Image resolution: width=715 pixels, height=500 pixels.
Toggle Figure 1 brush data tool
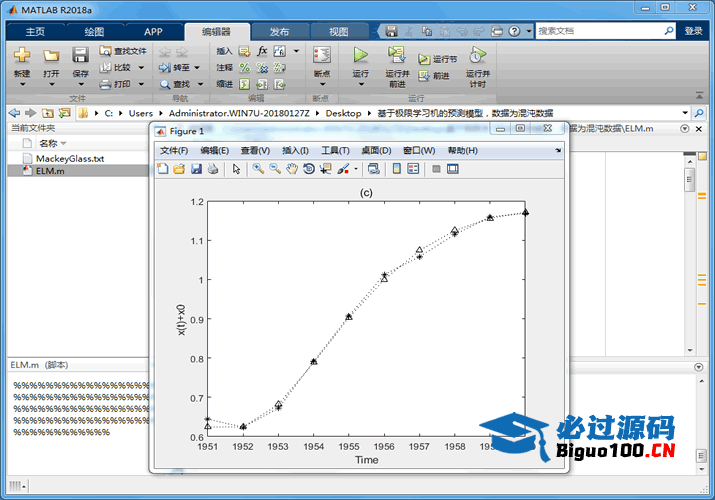[x=343, y=169]
